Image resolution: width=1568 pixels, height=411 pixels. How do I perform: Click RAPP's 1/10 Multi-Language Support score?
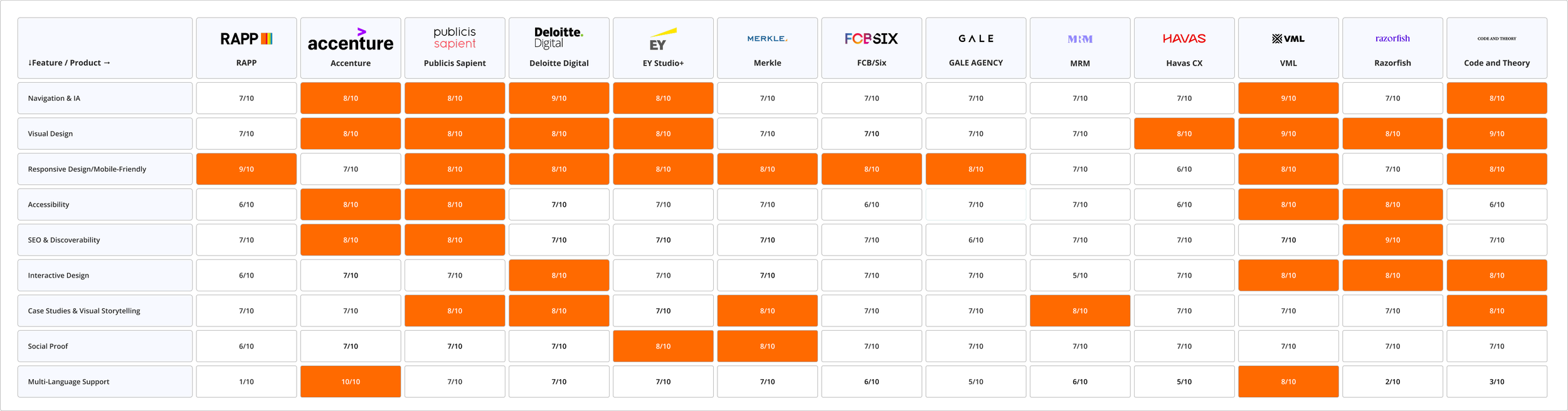(246, 382)
